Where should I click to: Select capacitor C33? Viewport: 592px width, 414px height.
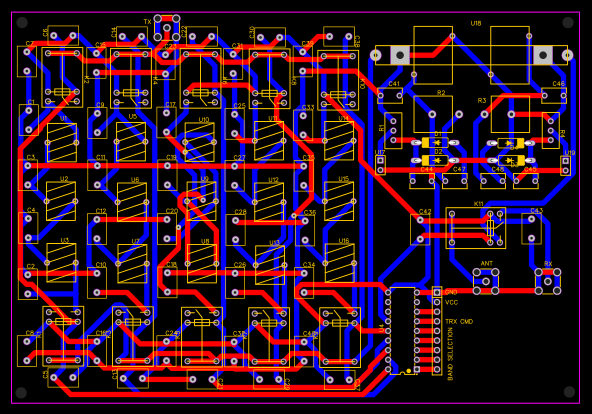[x=303, y=125]
